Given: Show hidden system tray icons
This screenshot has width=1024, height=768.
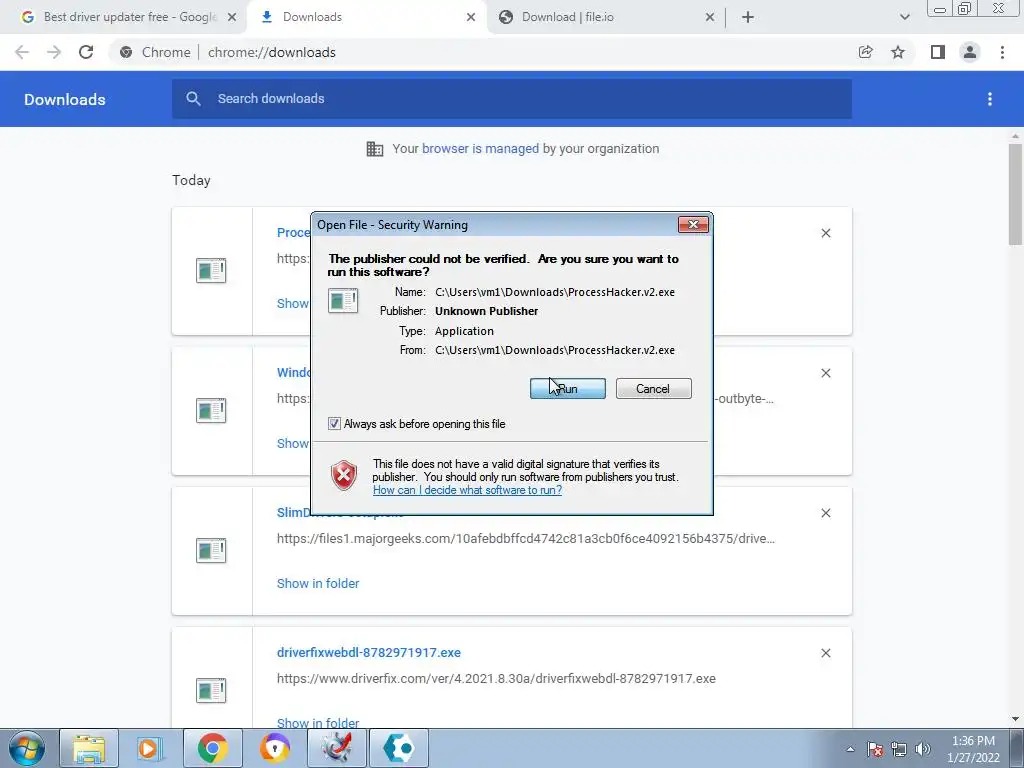Looking at the screenshot, I should click(x=850, y=749).
